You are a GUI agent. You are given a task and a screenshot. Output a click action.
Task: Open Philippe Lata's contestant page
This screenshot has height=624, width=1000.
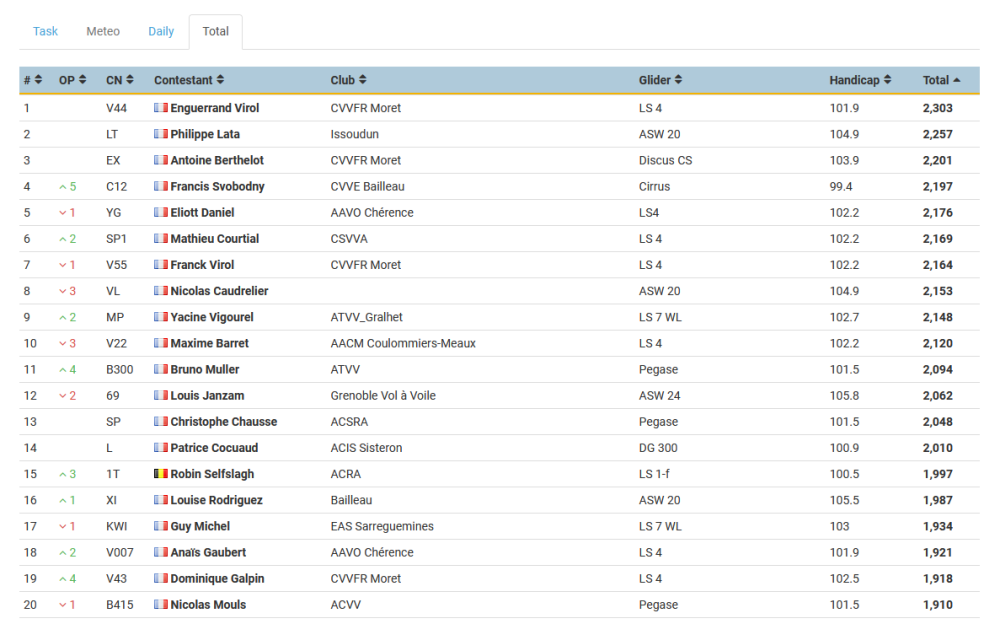pyautogui.click(x=205, y=134)
